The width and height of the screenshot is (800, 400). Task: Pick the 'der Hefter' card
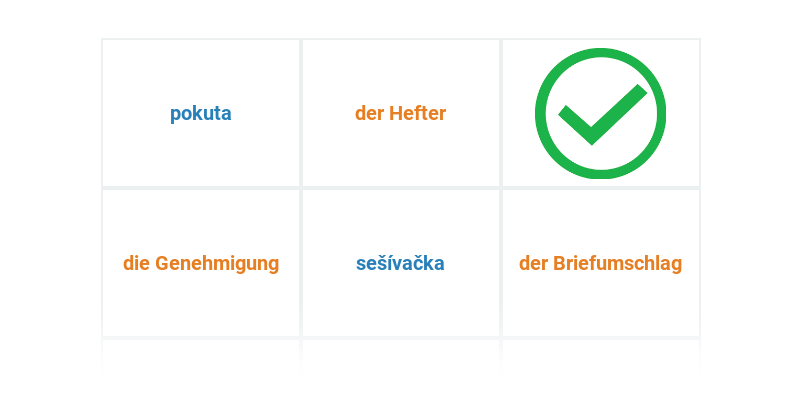(x=401, y=113)
